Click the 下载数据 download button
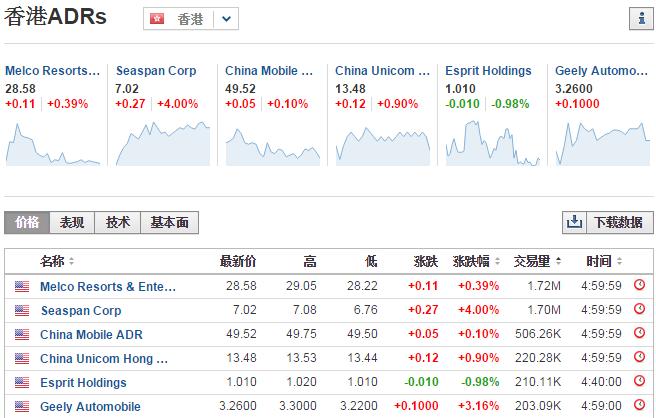This screenshot has height=418, width=656. [x=607, y=223]
